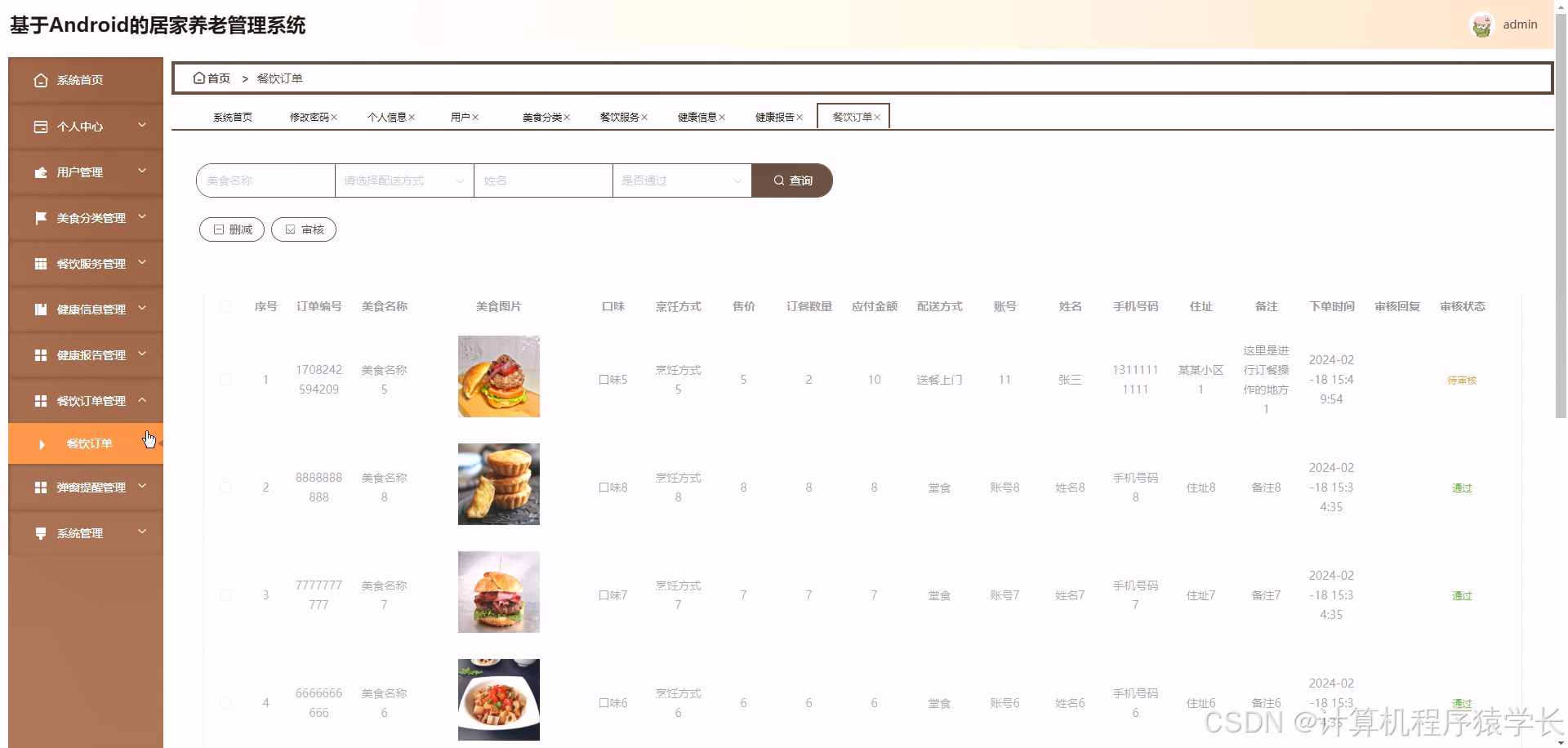Click the 美食名称 search input
The width and height of the screenshot is (1568, 748).
click(265, 180)
